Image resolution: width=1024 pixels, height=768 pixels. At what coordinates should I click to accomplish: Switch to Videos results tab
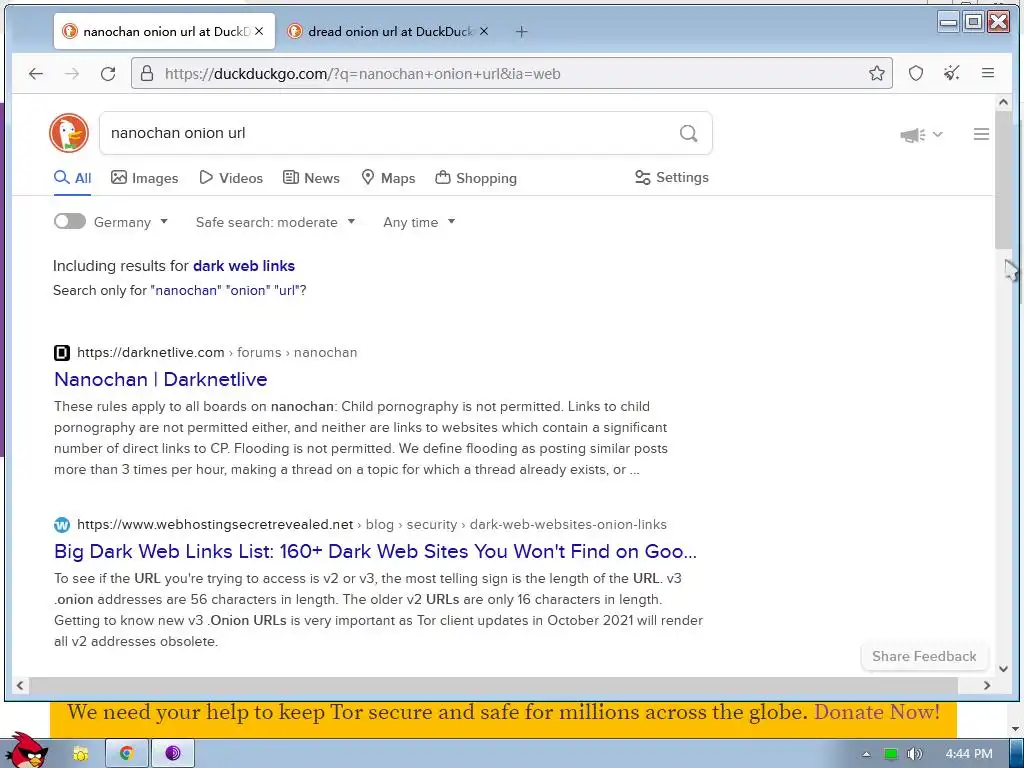point(231,178)
